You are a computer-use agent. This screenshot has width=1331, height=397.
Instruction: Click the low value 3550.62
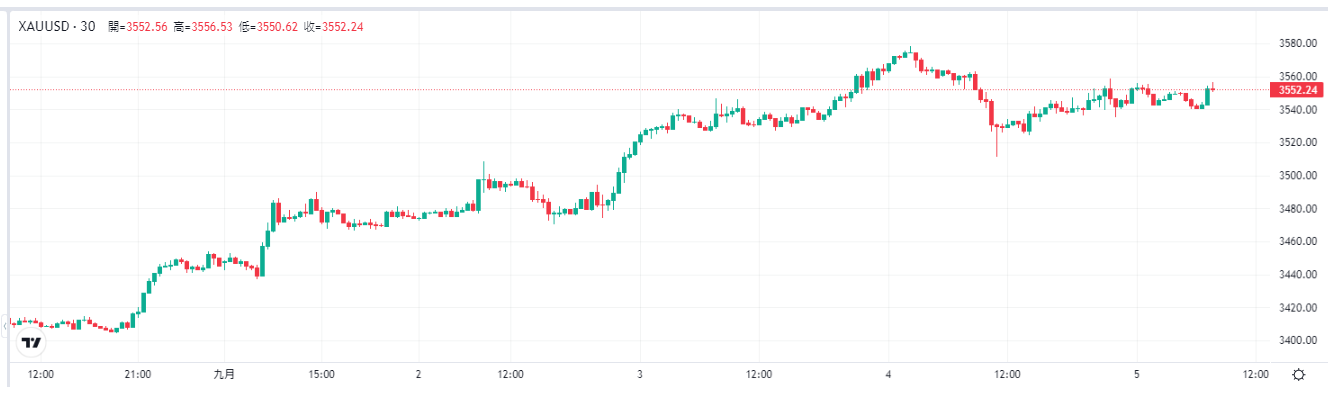click(x=278, y=27)
